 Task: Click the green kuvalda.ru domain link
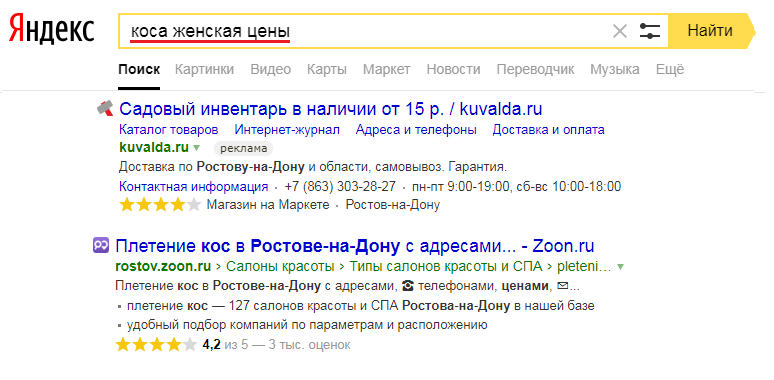(x=154, y=147)
